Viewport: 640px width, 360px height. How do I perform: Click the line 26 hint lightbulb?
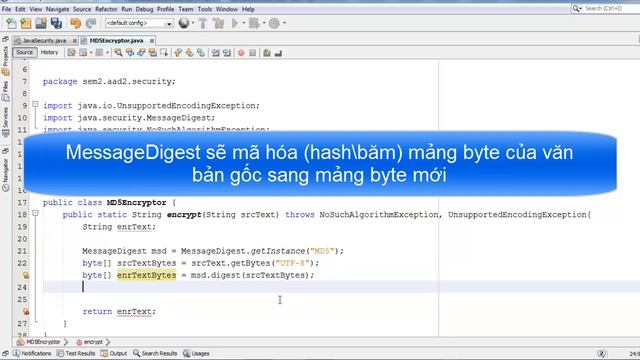tap(26, 311)
